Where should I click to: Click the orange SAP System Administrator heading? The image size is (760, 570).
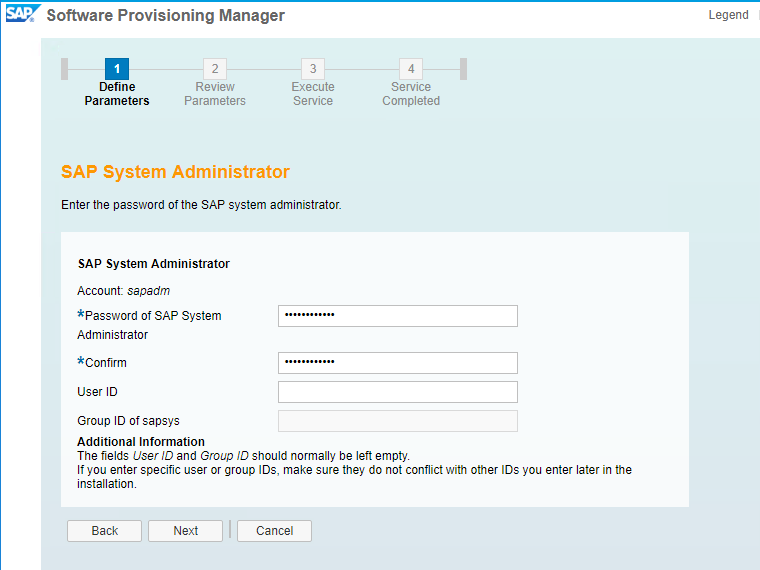tap(175, 172)
